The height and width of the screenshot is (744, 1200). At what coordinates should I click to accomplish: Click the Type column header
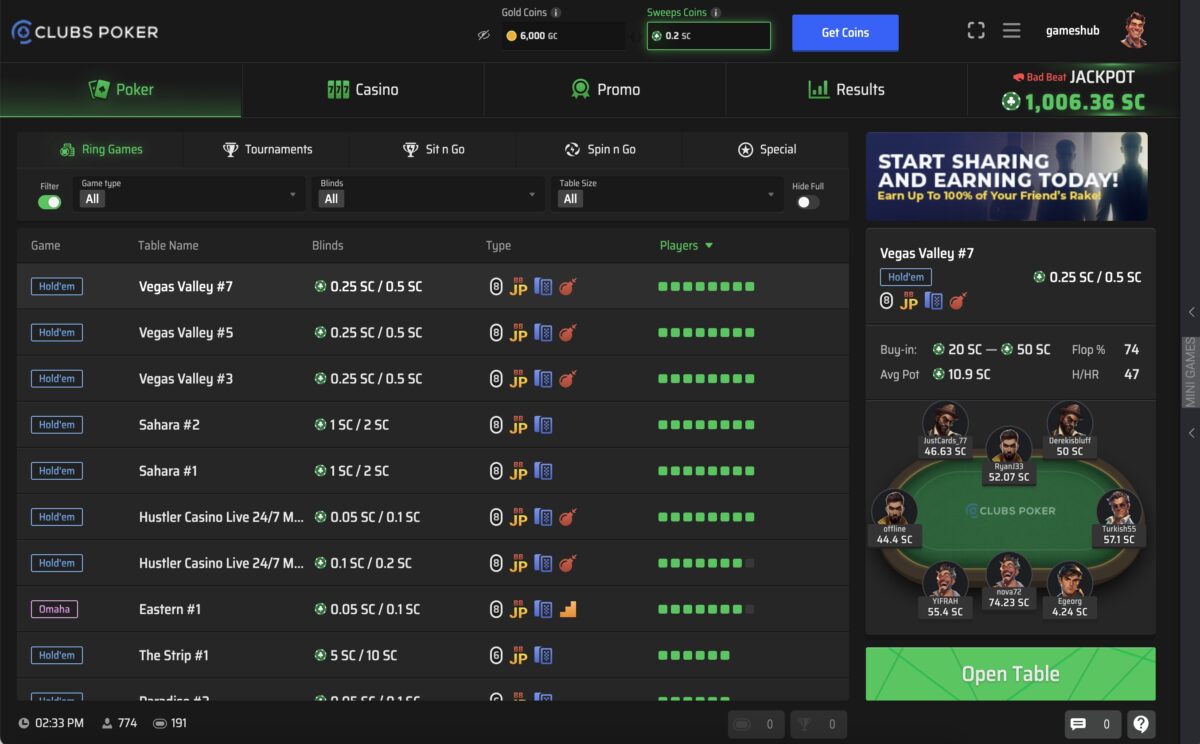click(498, 246)
